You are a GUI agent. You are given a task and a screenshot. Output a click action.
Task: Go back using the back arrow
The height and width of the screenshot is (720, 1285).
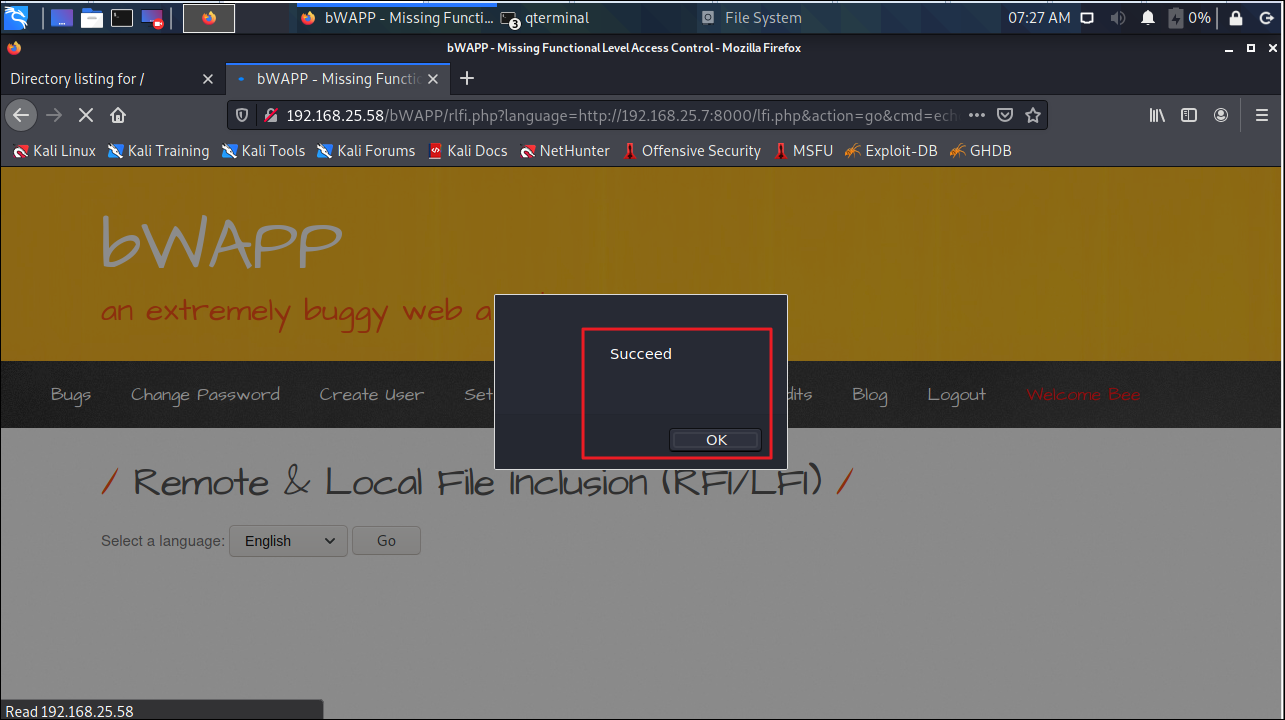pyautogui.click(x=22, y=116)
